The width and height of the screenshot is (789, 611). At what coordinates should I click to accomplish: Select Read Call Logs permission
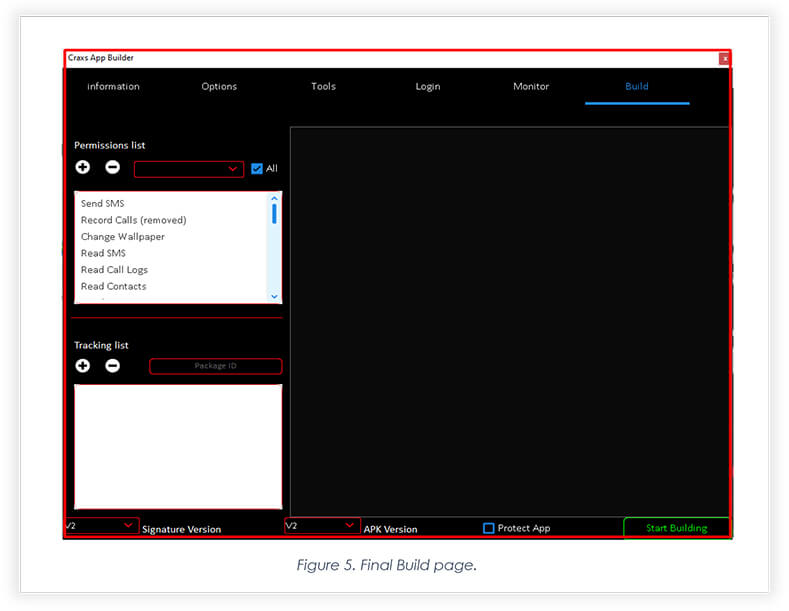pyautogui.click(x=114, y=270)
